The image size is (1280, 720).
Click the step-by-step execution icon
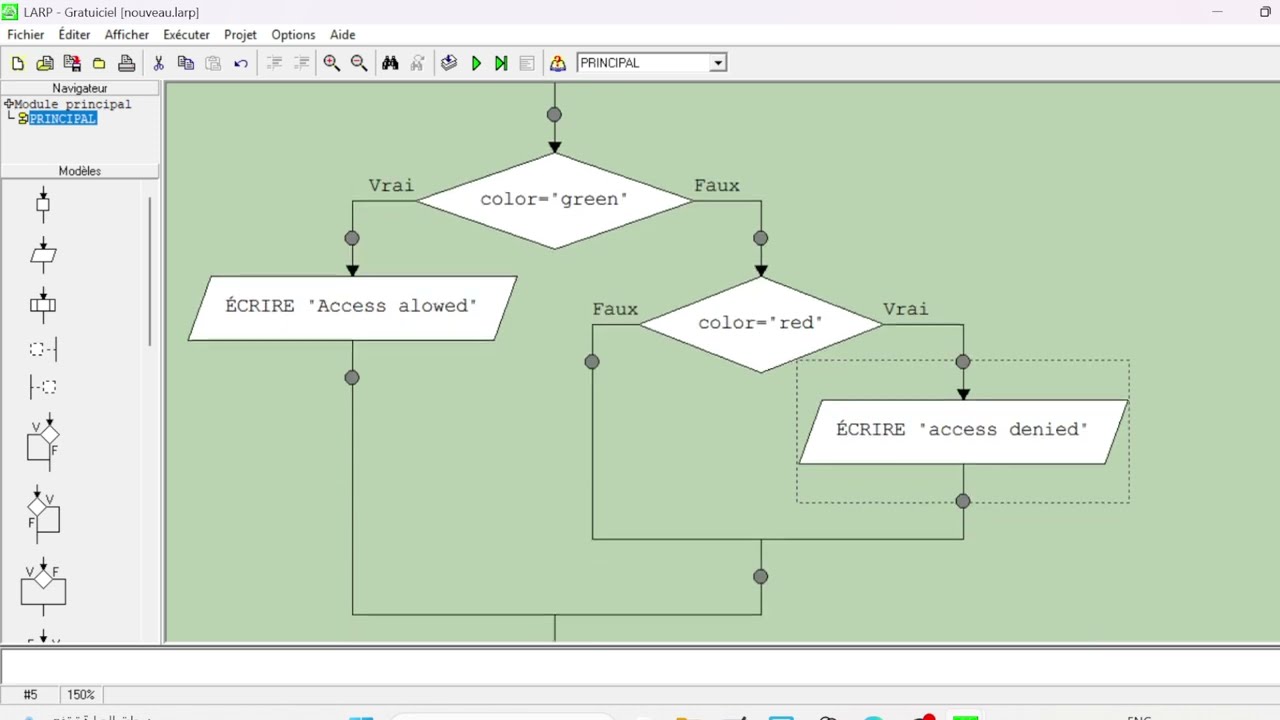tap(501, 63)
